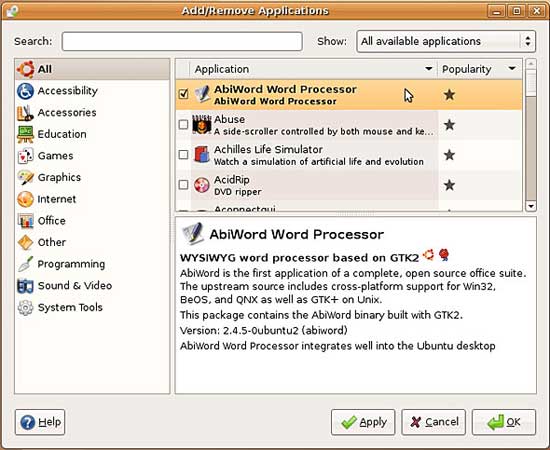This screenshot has height=450, width=550.
Task: Click the popularity star for AbiWord
Action: 449,95
